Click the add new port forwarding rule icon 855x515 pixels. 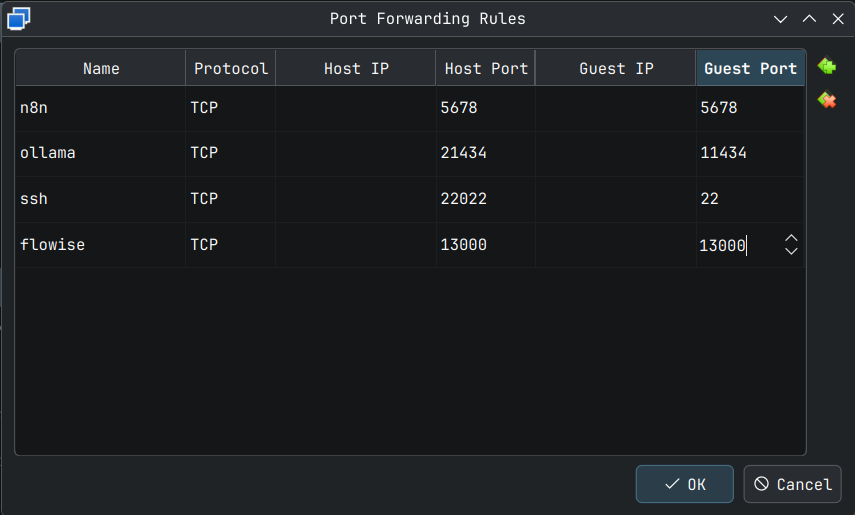(x=826, y=66)
